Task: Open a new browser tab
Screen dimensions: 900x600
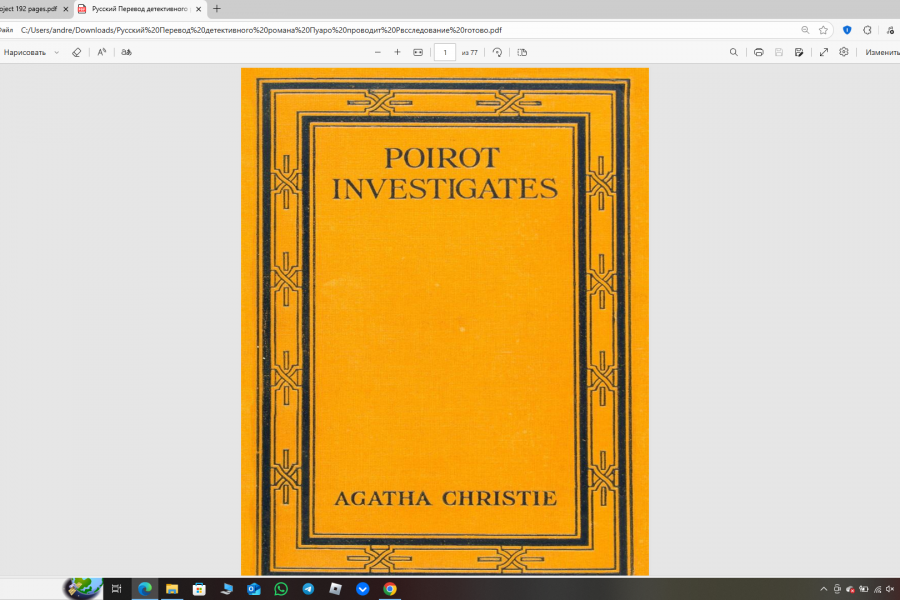Action: coord(217,9)
